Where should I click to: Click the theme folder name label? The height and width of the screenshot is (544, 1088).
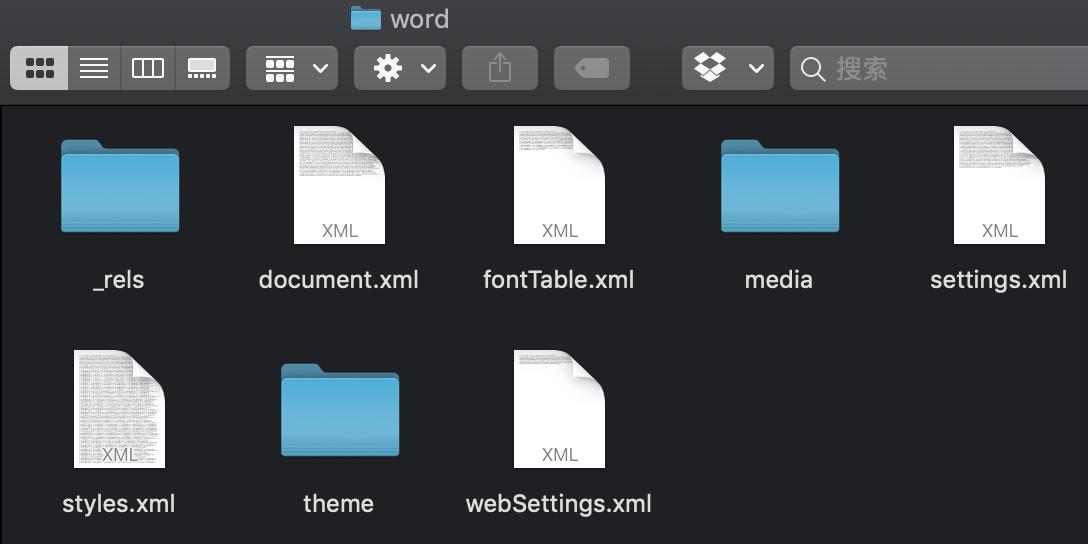pyautogui.click(x=339, y=504)
